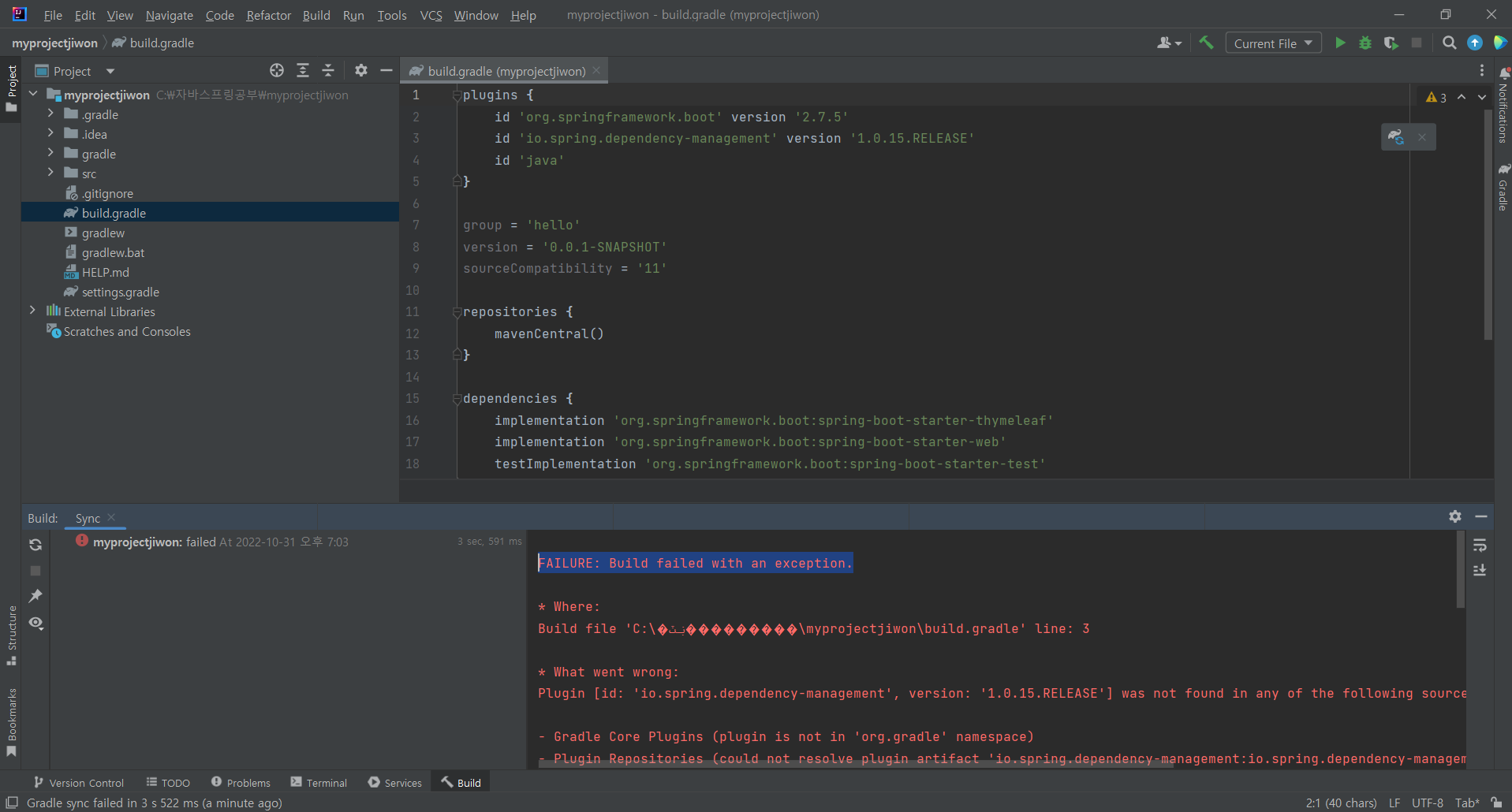Expand External Libraries node
The height and width of the screenshot is (812, 1512).
(32, 311)
